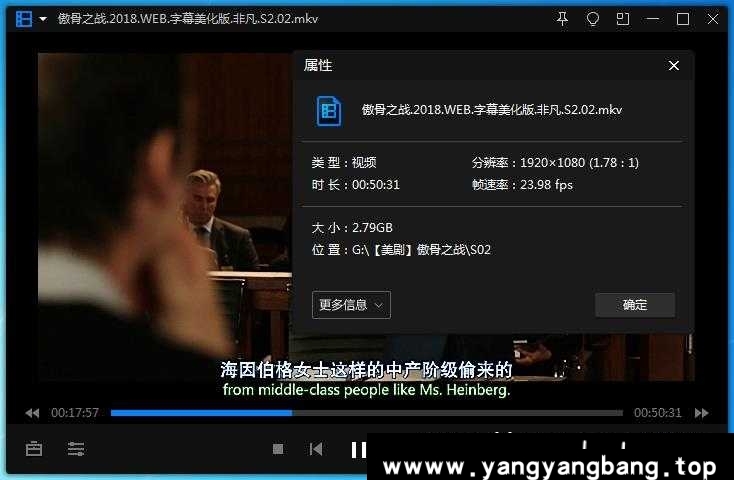Viewport: 734px width, 480px height.
Task: Click the elapsed time 00:17:57
Action: click(x=75, y=413)
